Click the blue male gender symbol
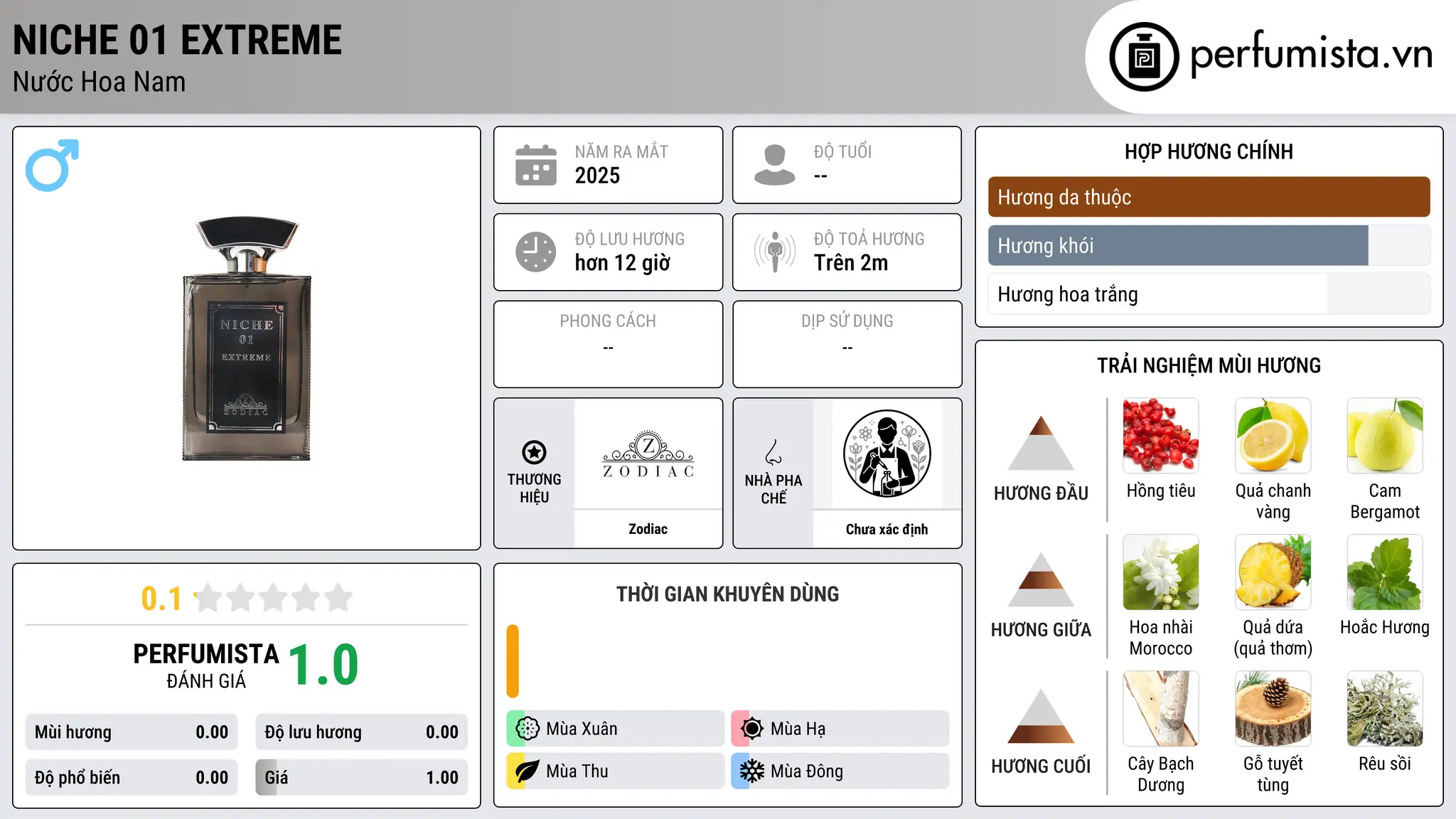The width and height of the screenshot is (1456, 819). 52,165
